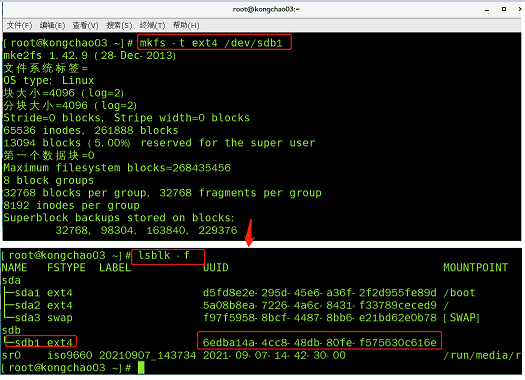Click the sda3 swap partition row
Screen dimensions: 525x380
point(240,318)
